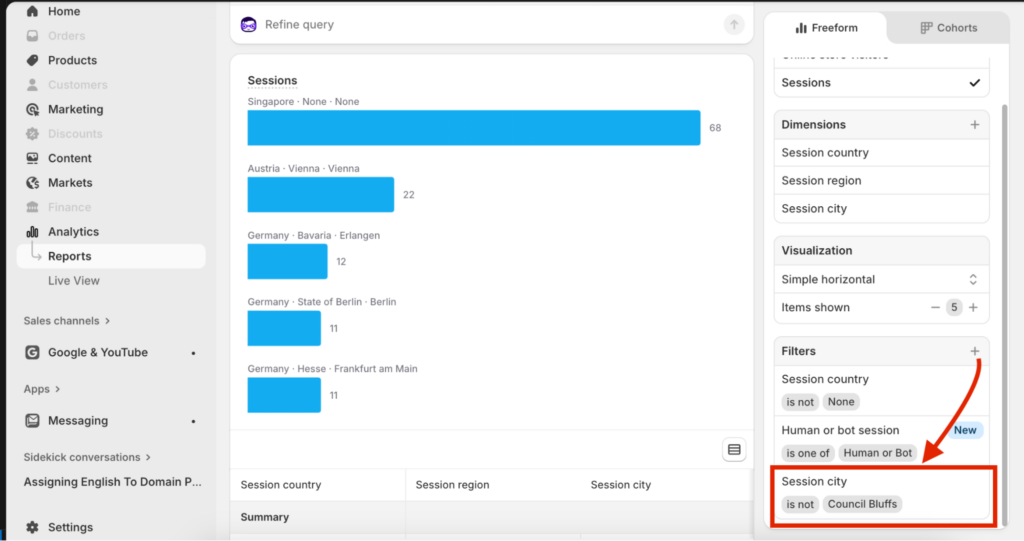The image size is (1024, 541).
Task: Click the State of Berlin bar
Action: 284,328
